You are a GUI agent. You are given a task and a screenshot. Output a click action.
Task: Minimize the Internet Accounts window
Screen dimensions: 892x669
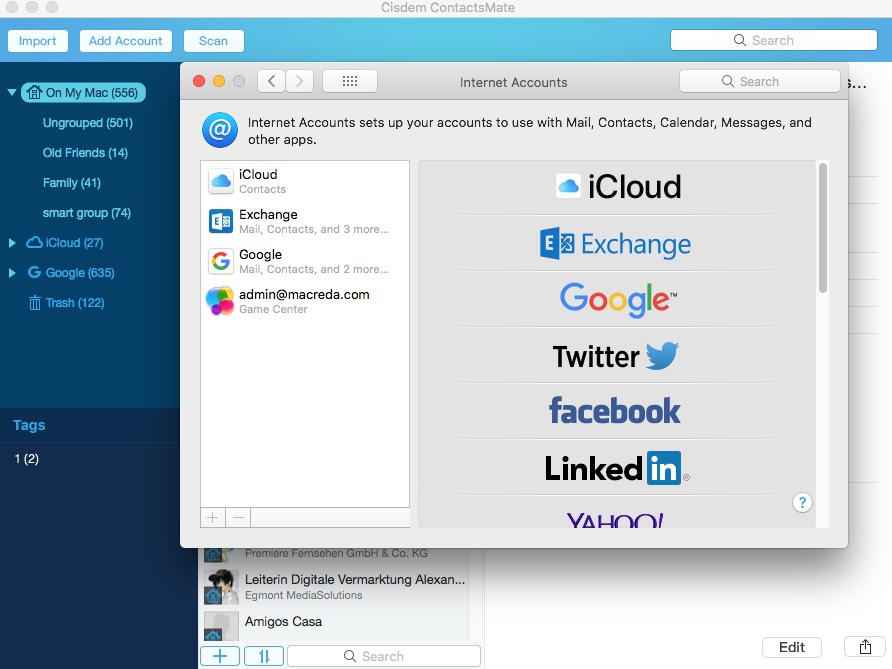(219, 81)
